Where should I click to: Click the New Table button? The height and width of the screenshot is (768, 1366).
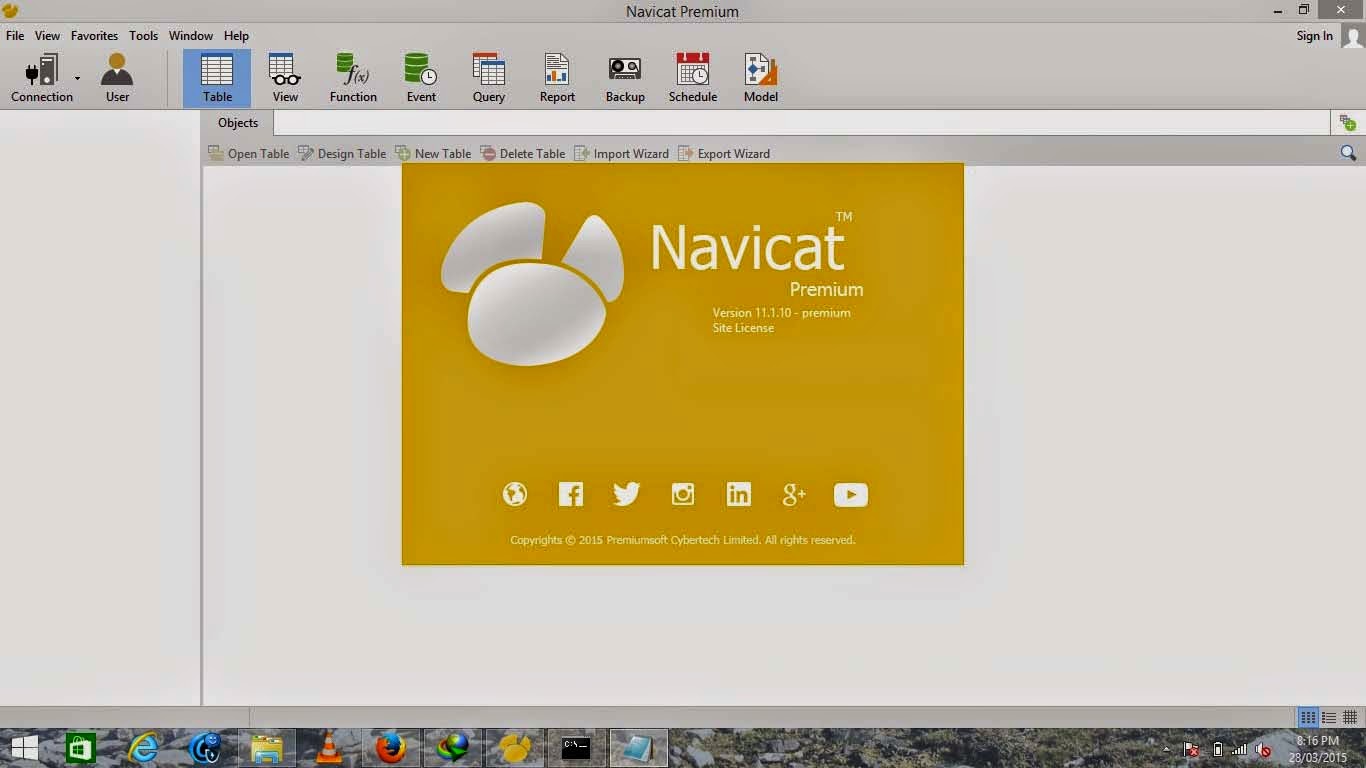click(x=433, y=154)
